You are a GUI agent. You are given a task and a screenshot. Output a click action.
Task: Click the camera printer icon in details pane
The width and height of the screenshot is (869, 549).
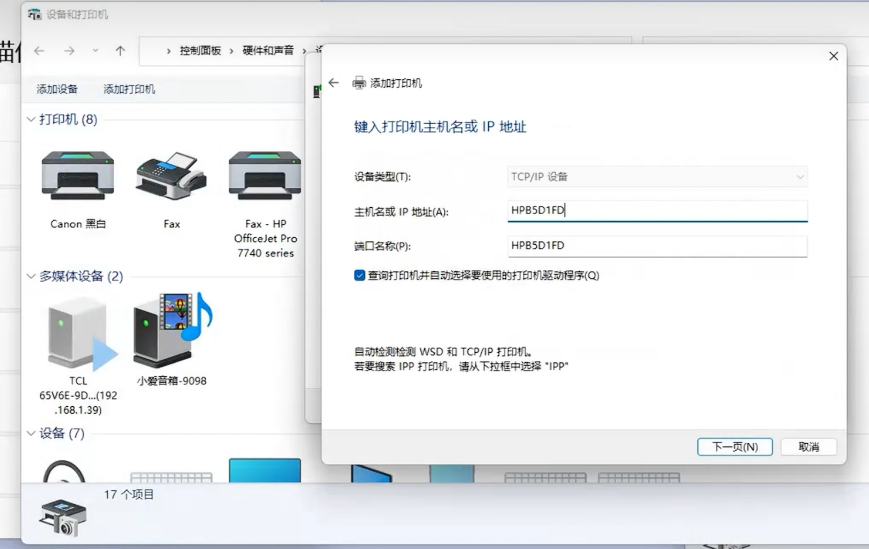(63, 517)
